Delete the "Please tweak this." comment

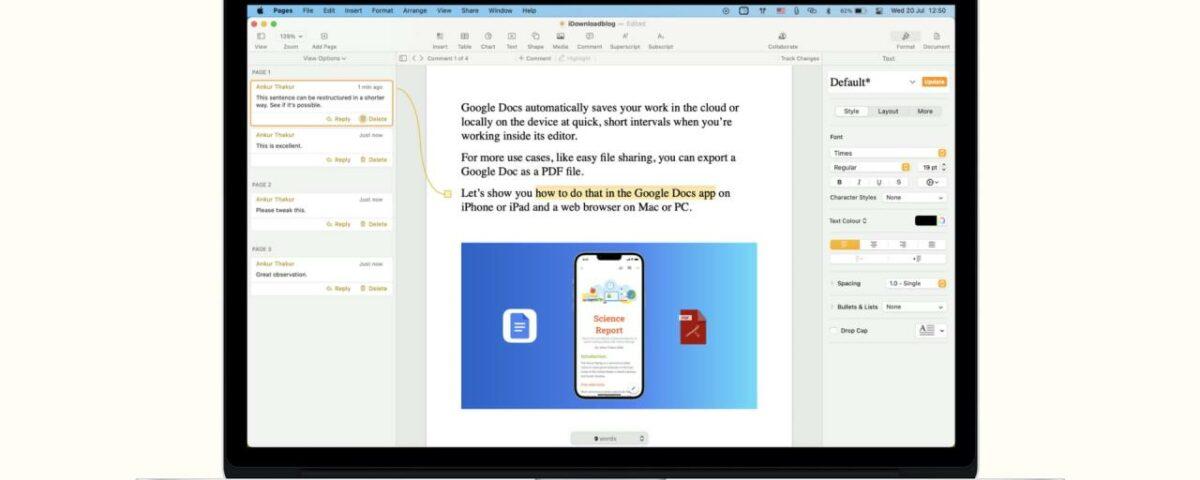click(x=373, y=224)
